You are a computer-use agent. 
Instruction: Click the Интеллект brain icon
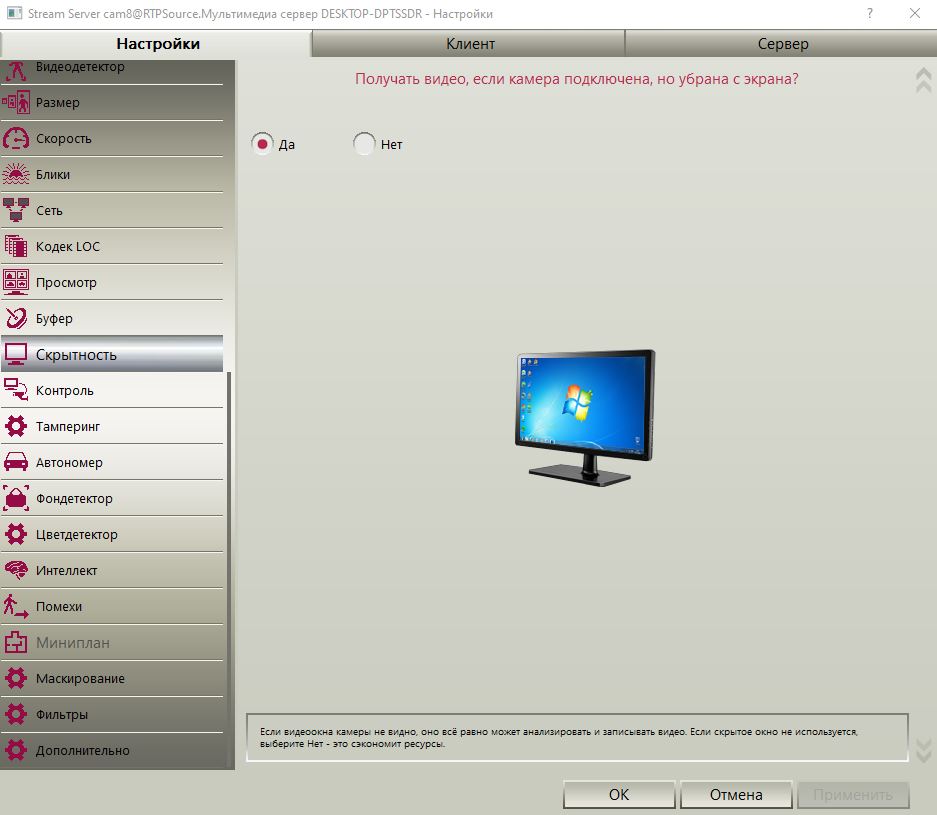point(16,570)
